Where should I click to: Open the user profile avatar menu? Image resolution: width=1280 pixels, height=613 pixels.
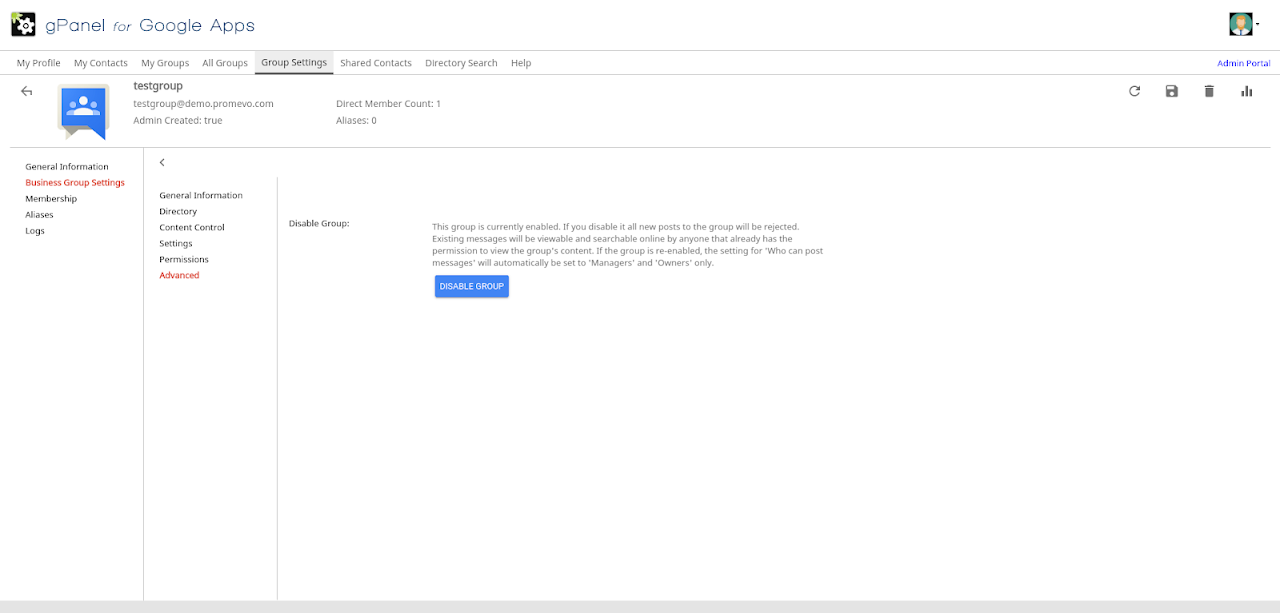pyautogui.click(x=1243, y=24)
